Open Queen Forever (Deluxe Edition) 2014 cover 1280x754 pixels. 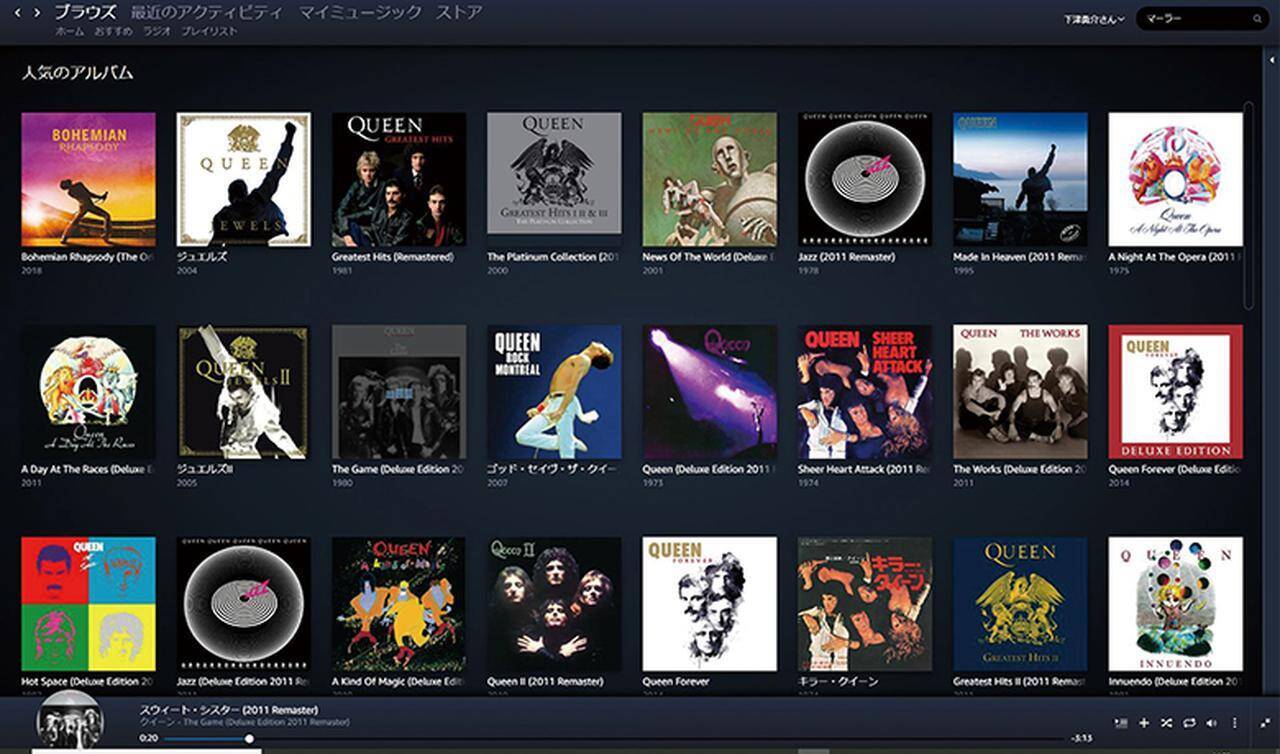tap(1176, 392)
